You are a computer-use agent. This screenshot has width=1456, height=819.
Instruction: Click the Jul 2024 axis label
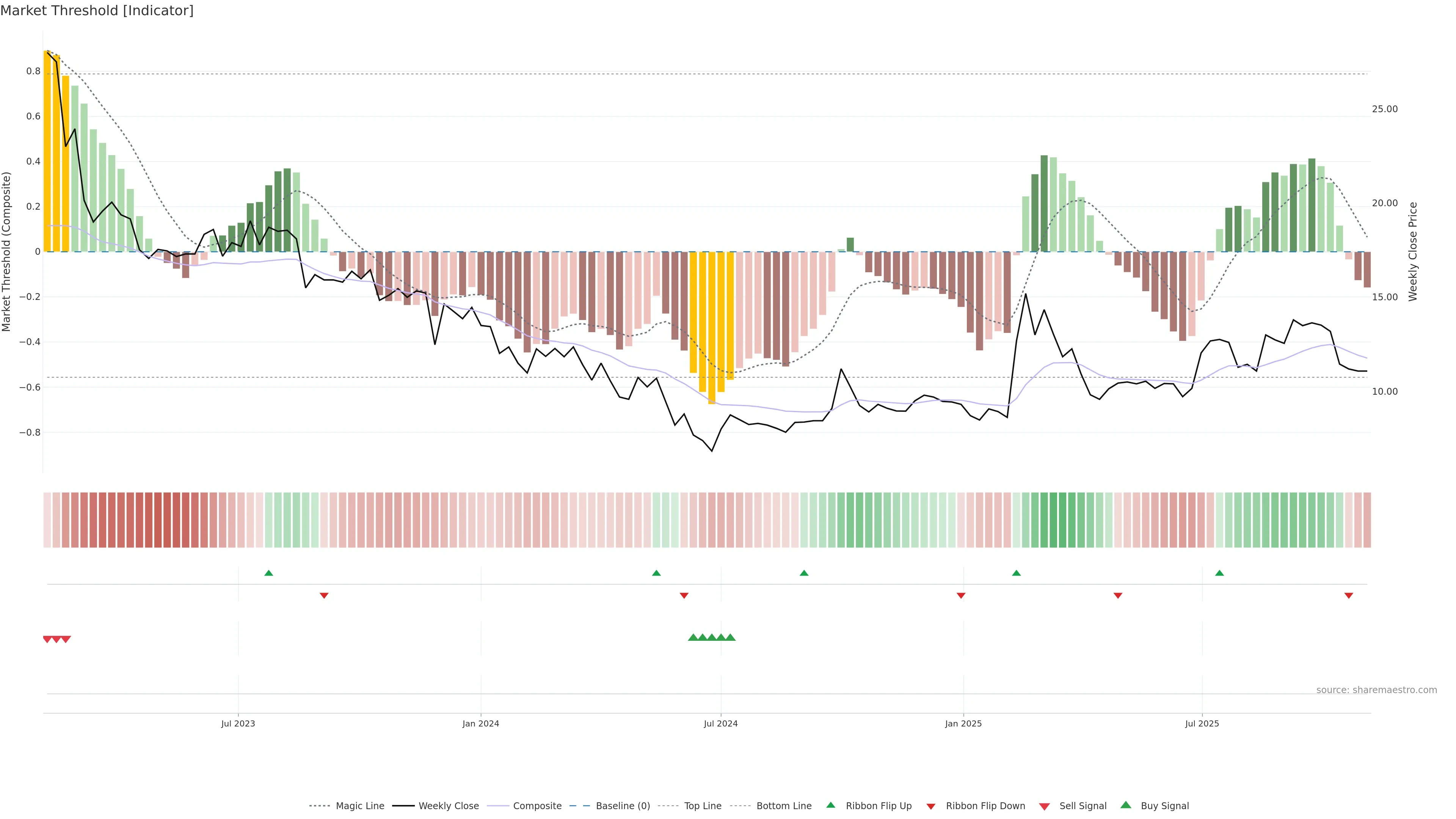(x=721, y=723)
